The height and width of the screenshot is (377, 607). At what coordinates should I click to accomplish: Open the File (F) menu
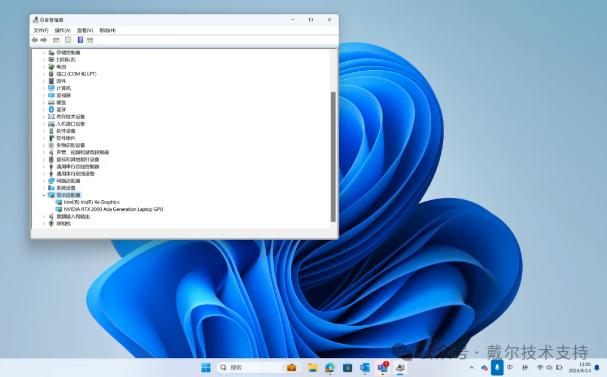[41, 30]
